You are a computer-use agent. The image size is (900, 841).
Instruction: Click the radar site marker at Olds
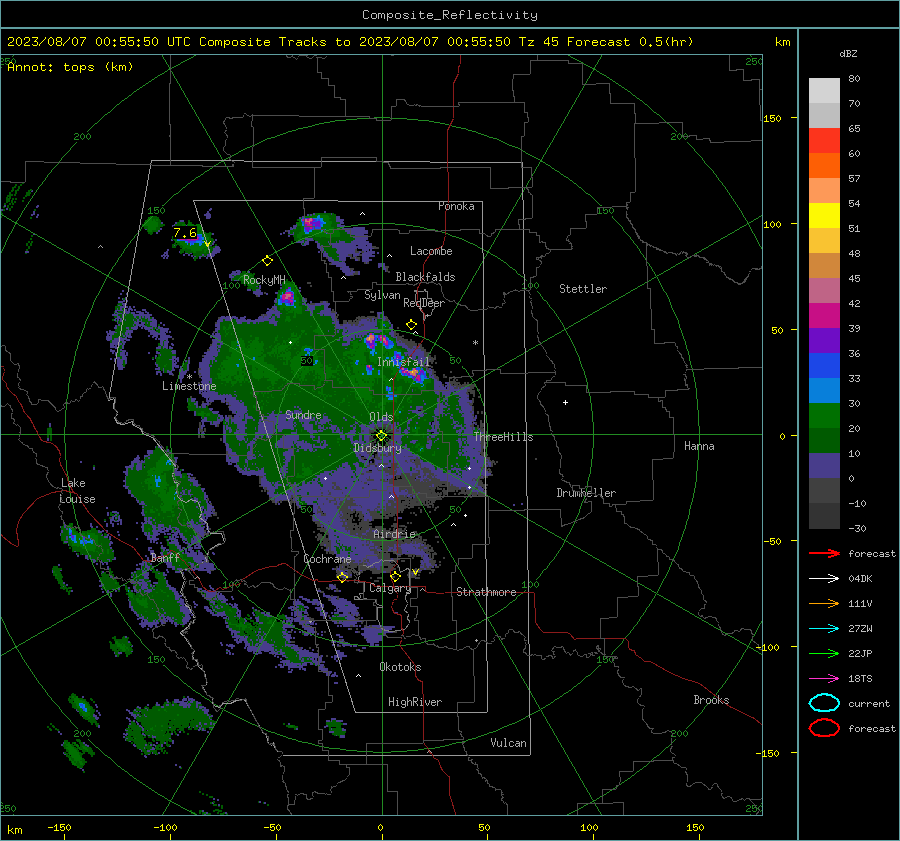[381, 435]
